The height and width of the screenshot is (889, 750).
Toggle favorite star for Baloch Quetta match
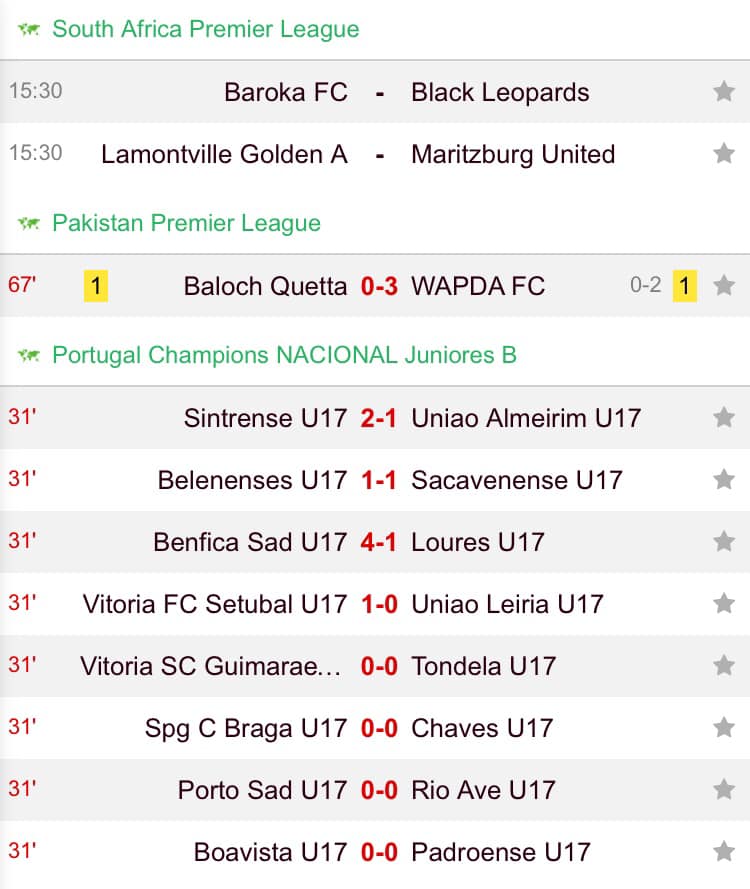click(724, 285)
